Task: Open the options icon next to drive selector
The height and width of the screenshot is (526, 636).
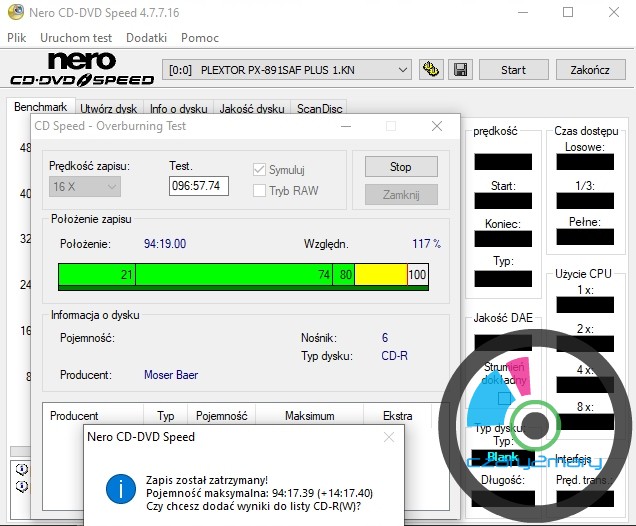Action: point(432,70)
